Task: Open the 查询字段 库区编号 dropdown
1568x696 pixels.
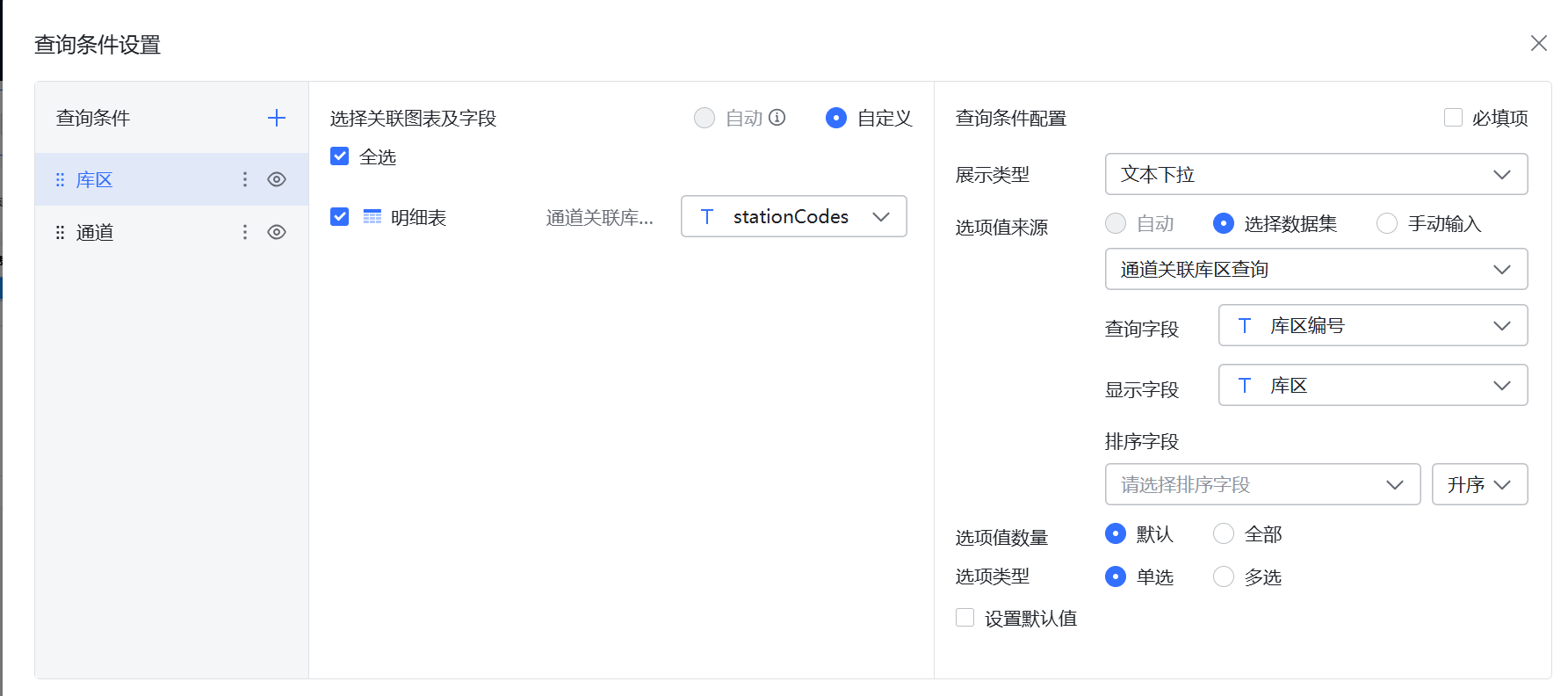Action: (x=1373, y=325)
